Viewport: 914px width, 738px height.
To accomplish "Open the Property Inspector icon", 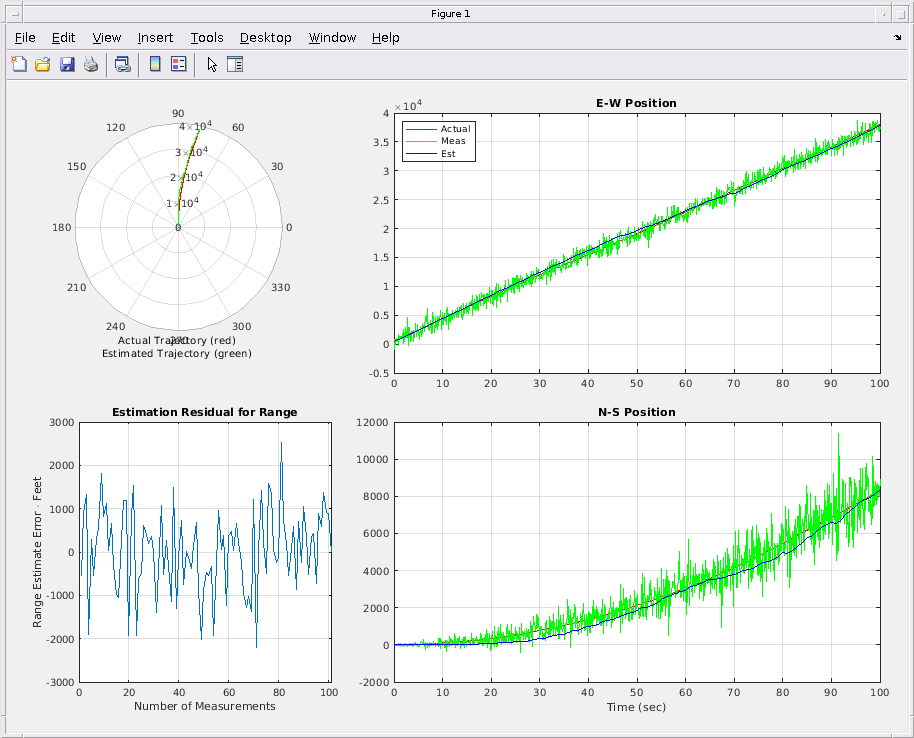I will 235,65.
